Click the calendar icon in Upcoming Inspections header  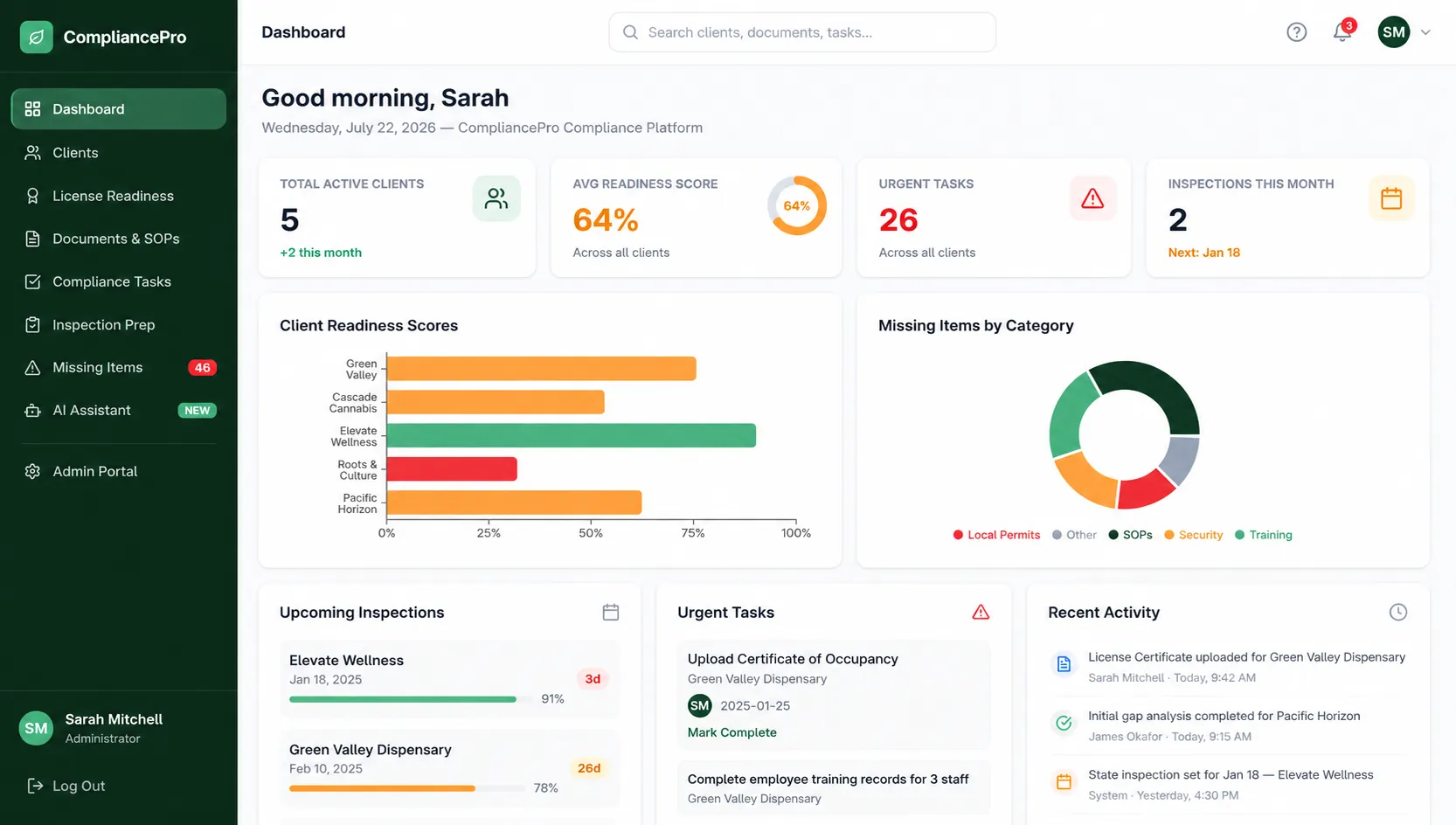coord(611,613)
